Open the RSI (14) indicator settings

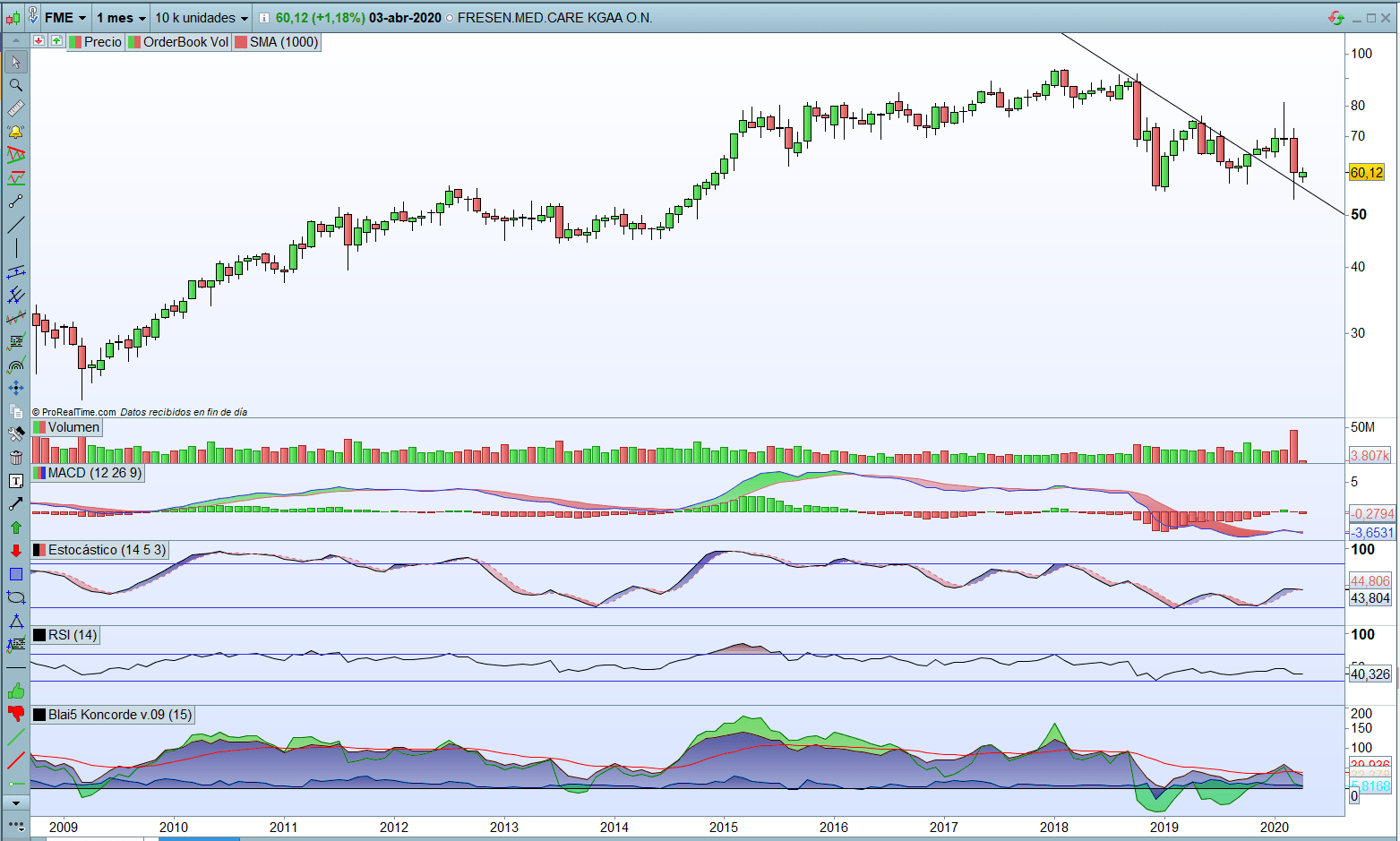click(x=65, y=635)
